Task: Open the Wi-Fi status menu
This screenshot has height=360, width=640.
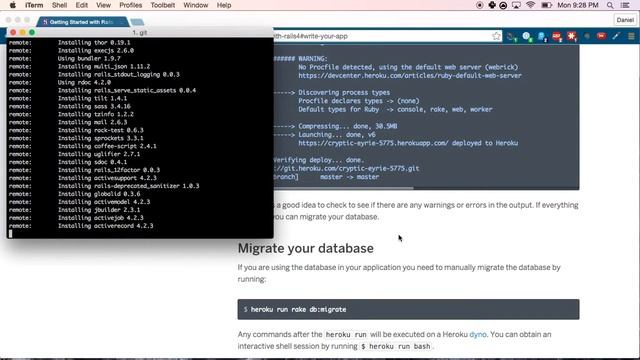Action: point(530,5)
